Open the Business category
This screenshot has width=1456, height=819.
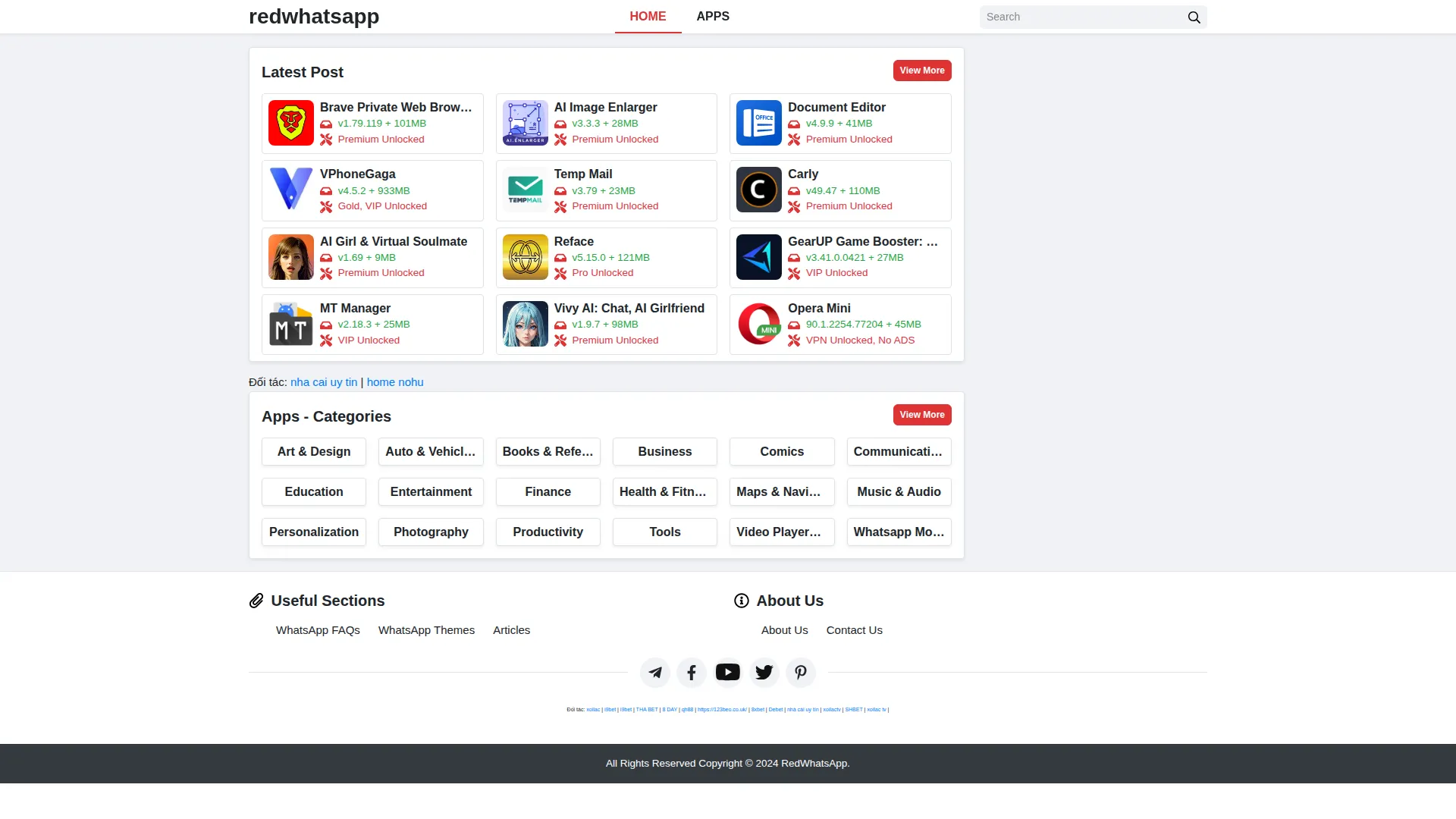pyautogui.click(x=665, y=451)
